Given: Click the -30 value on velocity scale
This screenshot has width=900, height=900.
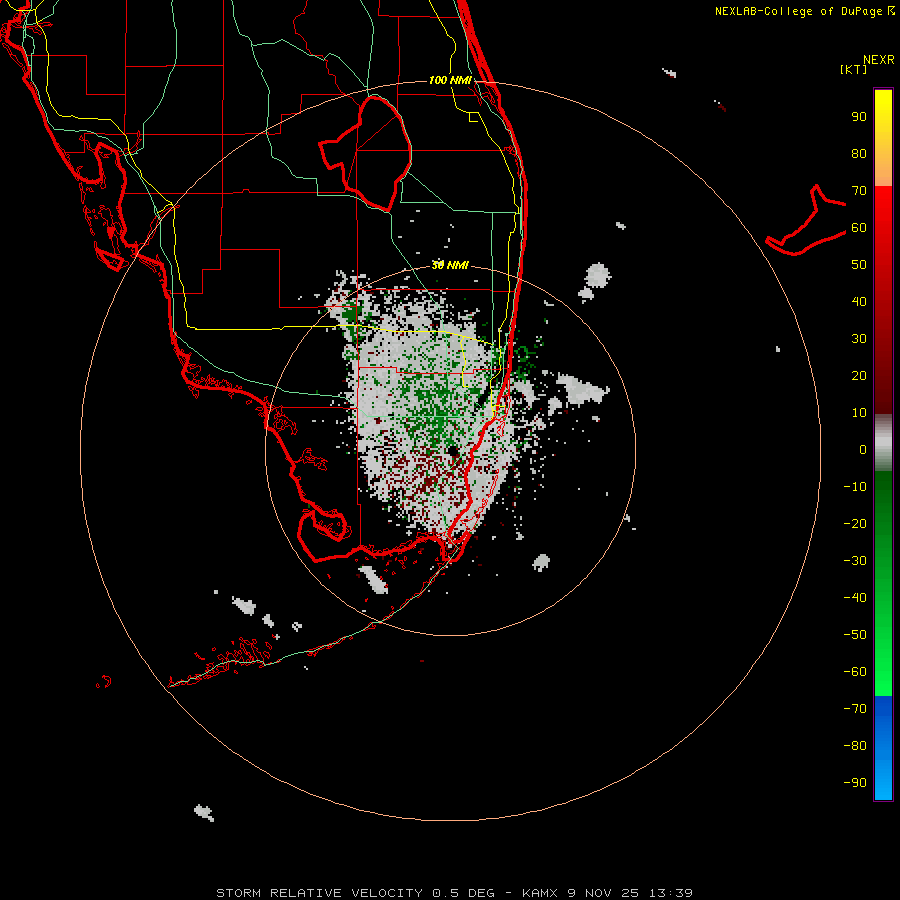Looking at the screenshot, I should tap(855, 561).
